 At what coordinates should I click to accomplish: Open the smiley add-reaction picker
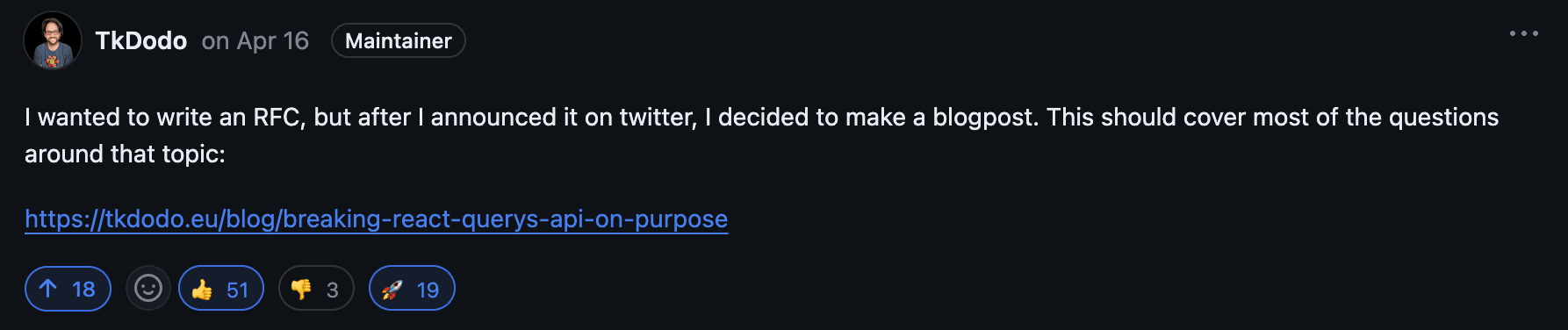click(x=148, y=289)
